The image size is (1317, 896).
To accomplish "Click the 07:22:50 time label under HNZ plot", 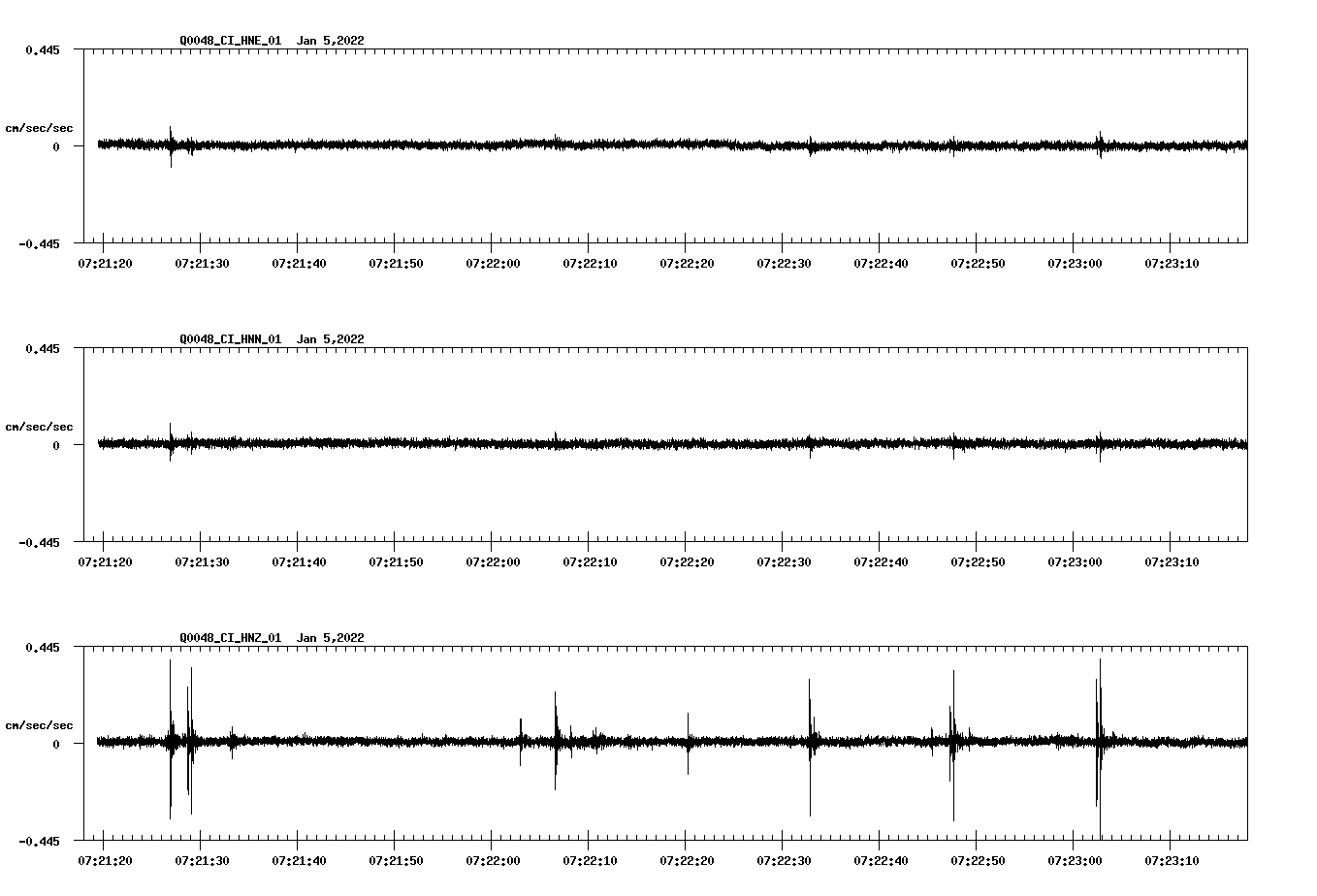I will tap(978, 861).
